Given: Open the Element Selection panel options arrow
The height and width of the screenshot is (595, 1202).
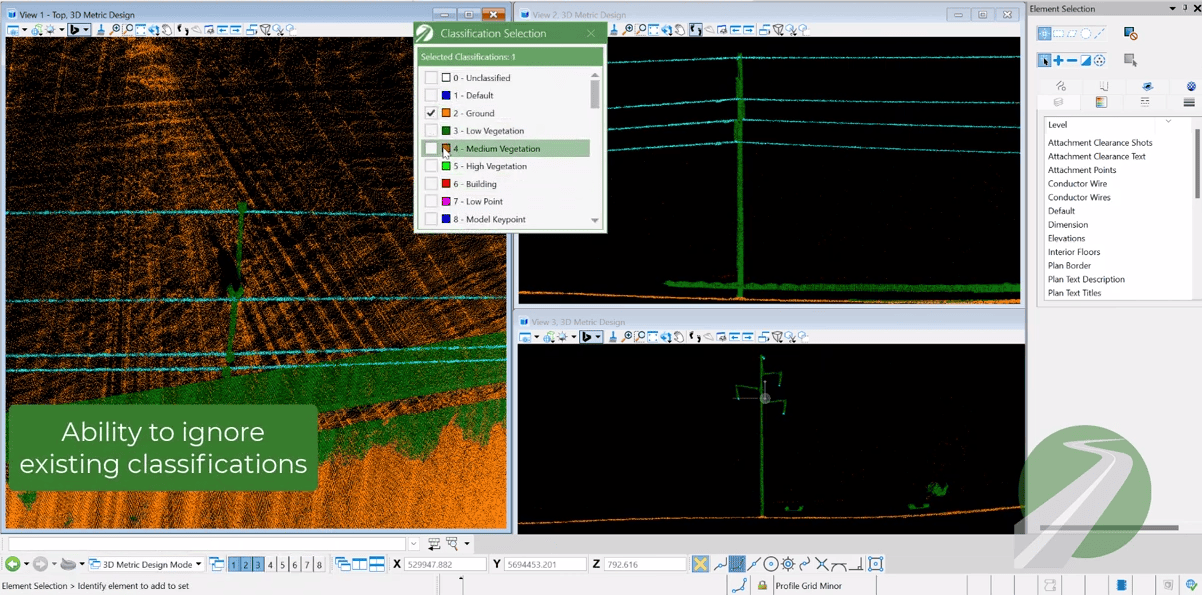Looking at the screenshot, I should [x=1172, y=9].
